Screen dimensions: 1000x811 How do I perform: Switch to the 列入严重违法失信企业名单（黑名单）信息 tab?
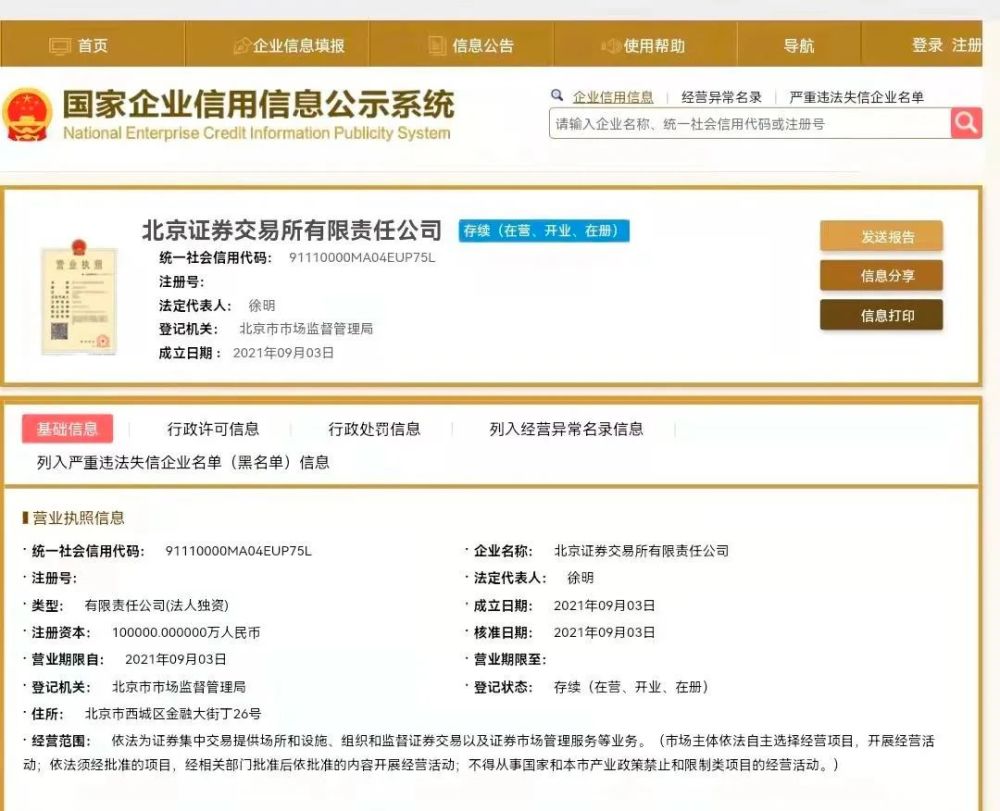(183, 462)
